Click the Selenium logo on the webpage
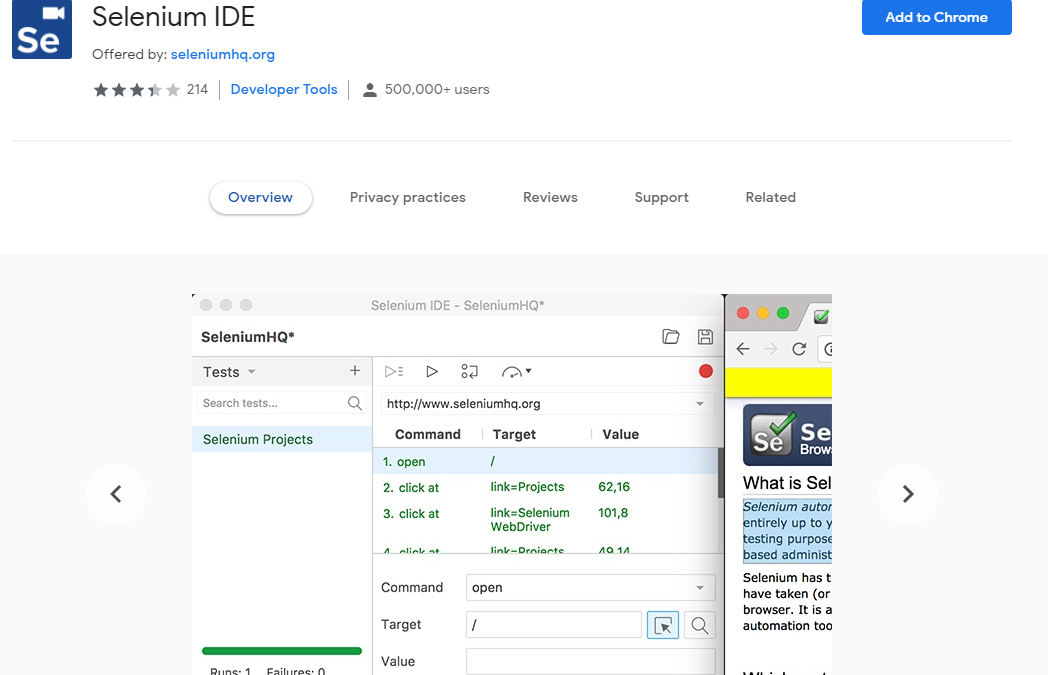This screenshot has width=1048, height=675. point(787,434)
